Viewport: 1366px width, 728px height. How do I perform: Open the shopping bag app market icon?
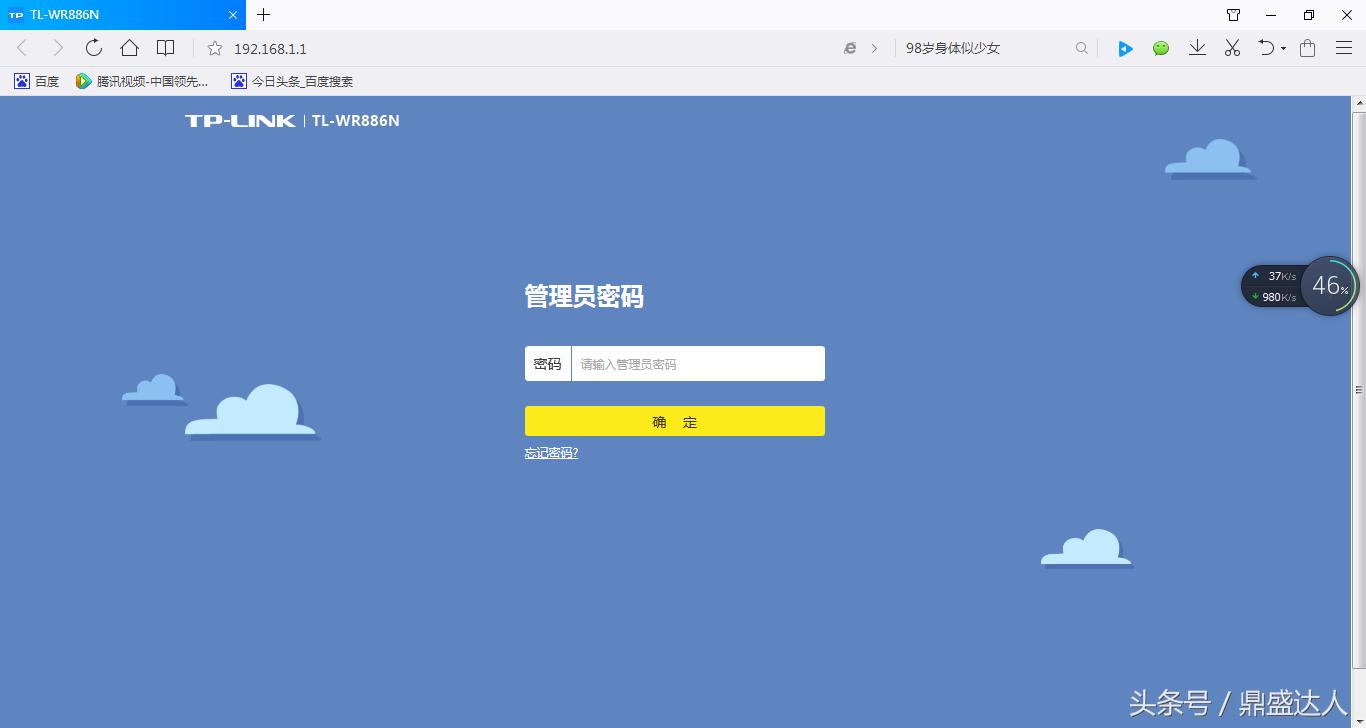coord(1306,47)
